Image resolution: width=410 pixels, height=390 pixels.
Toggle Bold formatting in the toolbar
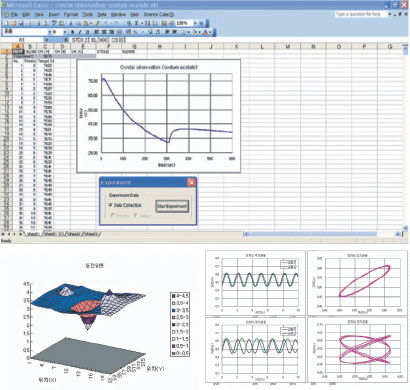point(72,32)
